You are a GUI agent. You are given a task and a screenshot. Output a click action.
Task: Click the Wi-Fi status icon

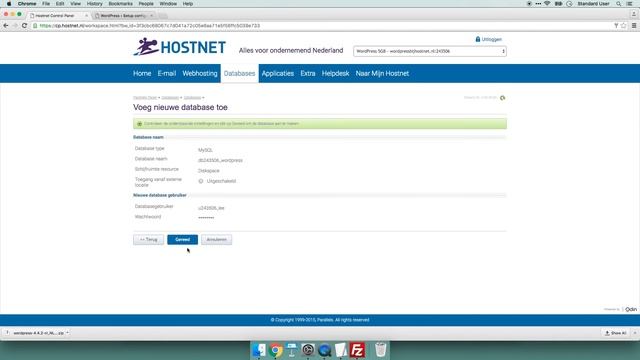547,4
